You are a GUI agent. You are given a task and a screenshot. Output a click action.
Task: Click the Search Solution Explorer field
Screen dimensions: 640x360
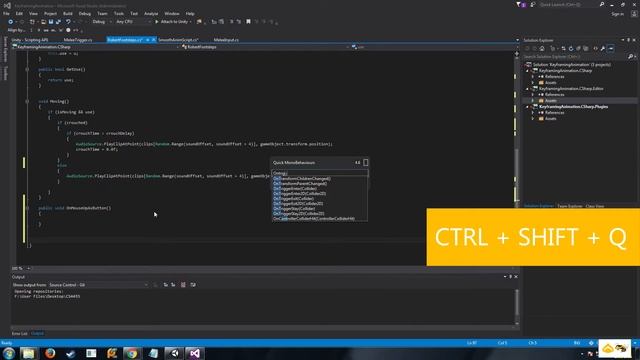click(x=575, y=56)
